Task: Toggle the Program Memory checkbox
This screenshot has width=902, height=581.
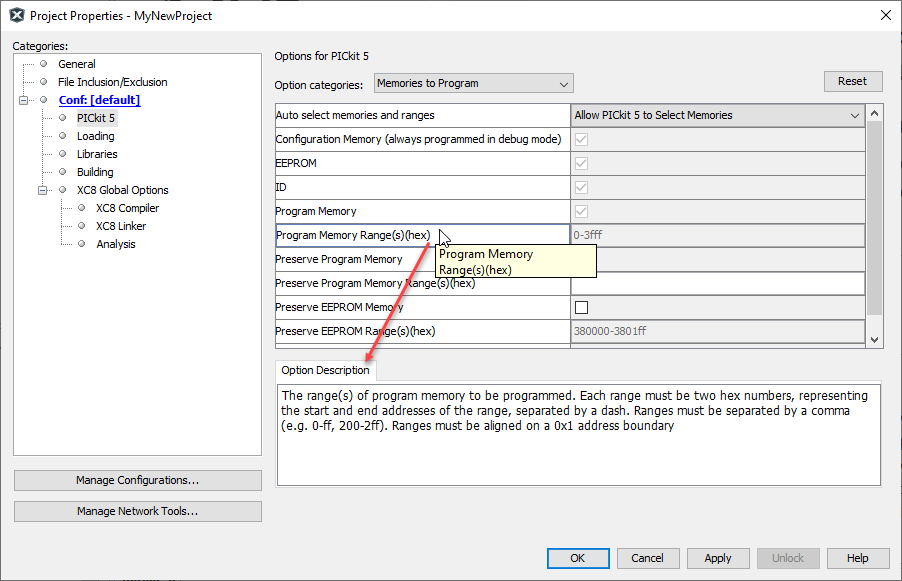Action: (581, 211)
